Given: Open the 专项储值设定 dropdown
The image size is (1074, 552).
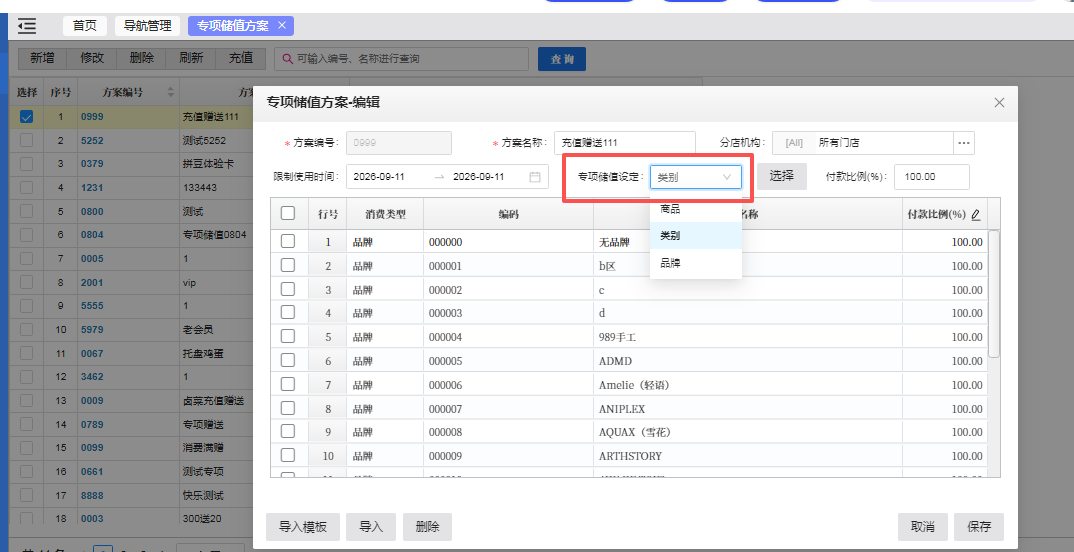Looking at the screenshot, I should [696, 177].
